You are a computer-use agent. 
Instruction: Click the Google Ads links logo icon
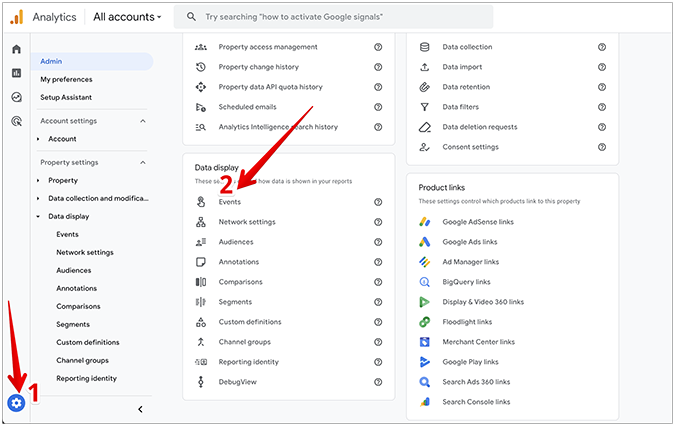(x=424, y=242)
